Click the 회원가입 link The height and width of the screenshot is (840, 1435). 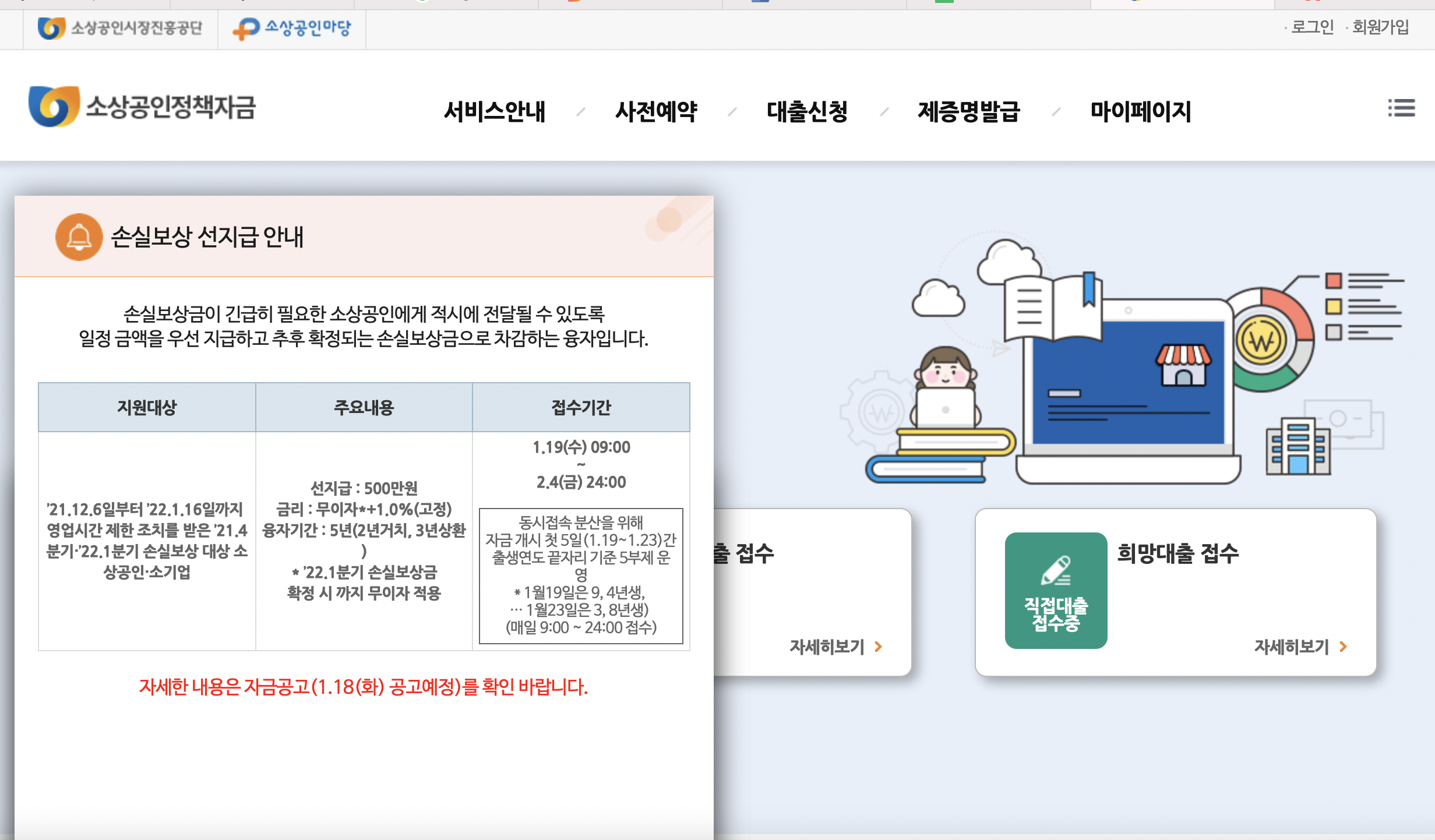1380,27
